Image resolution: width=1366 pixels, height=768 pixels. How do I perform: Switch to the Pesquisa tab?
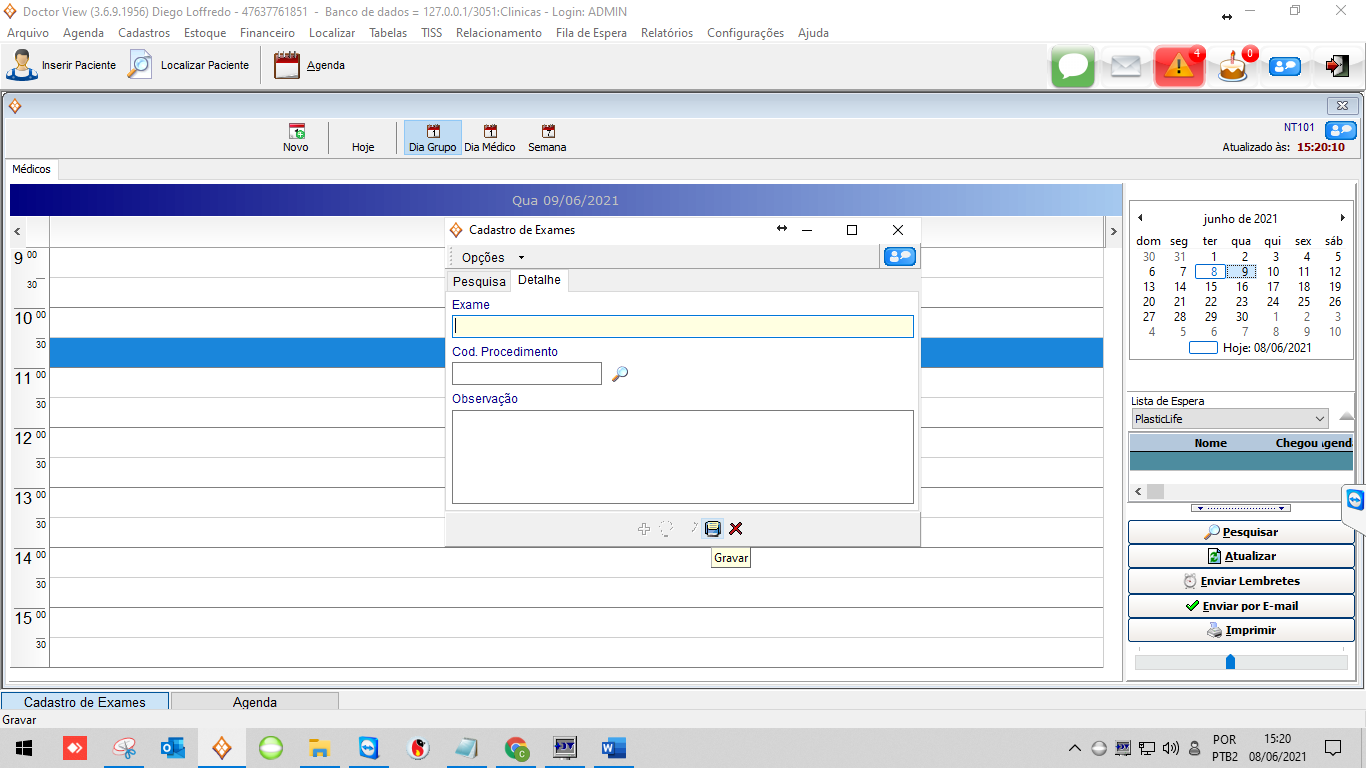[479, 282]
